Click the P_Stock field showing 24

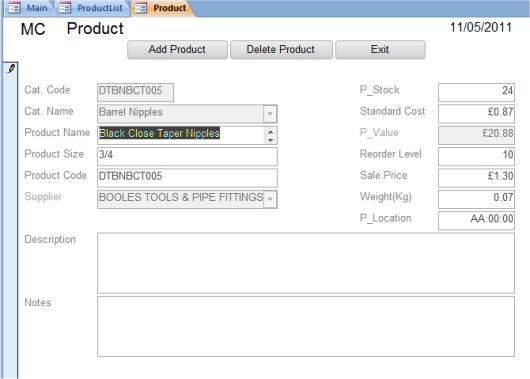476,92
